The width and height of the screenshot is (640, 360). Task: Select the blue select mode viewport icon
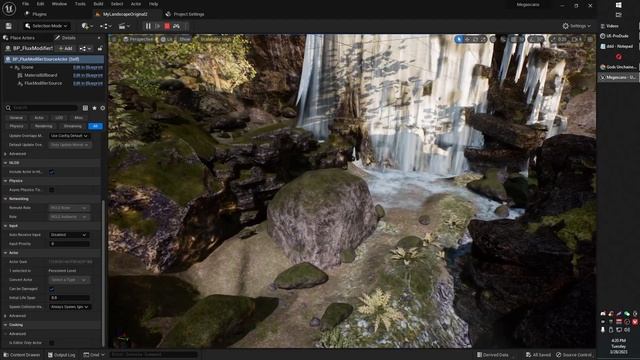click(x=459, y=39)
